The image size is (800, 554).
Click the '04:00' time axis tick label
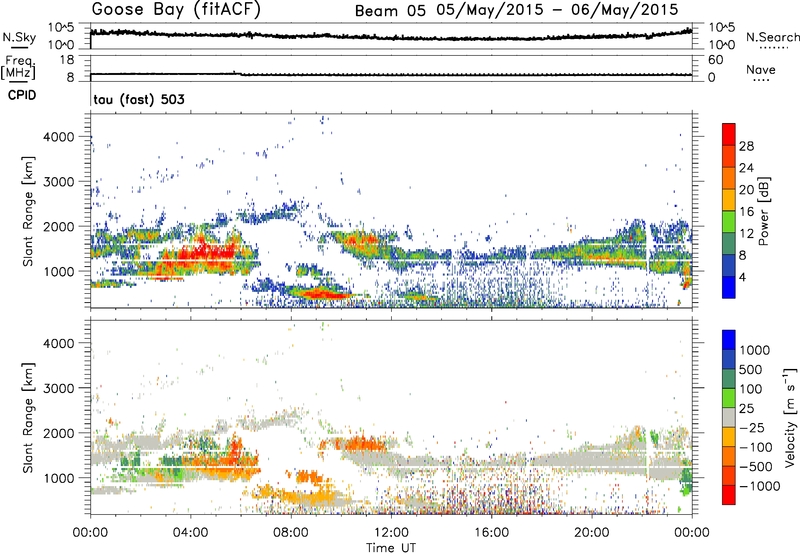191,533
